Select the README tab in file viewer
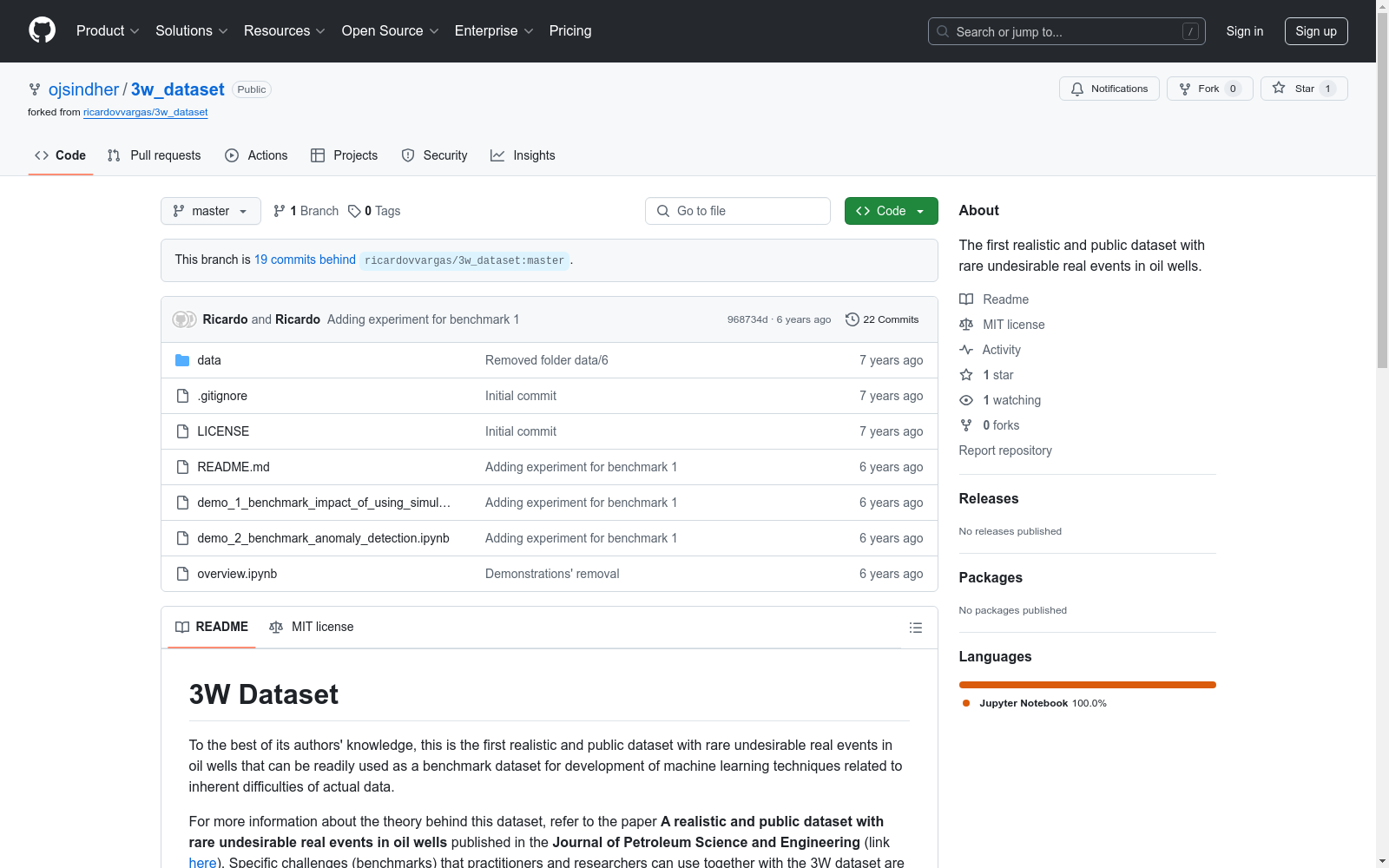This screenshot has height=868, width=1389. tap(212, 627)
